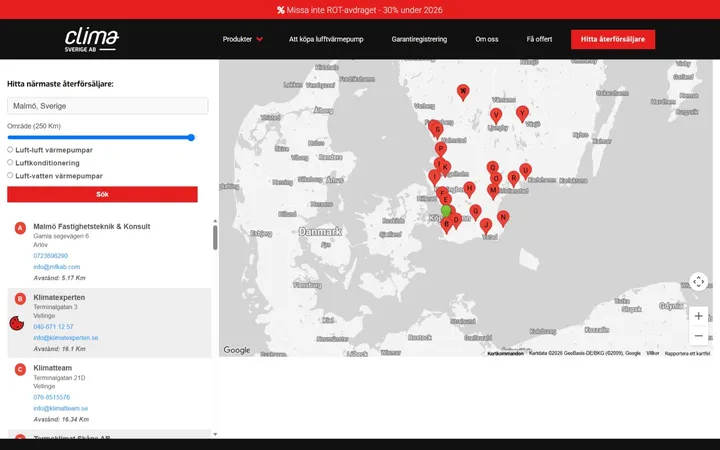This screenshot has height=450, width=720.
Task: Click the location search field Malmö, Sverige
Action: tap(107, 106)
